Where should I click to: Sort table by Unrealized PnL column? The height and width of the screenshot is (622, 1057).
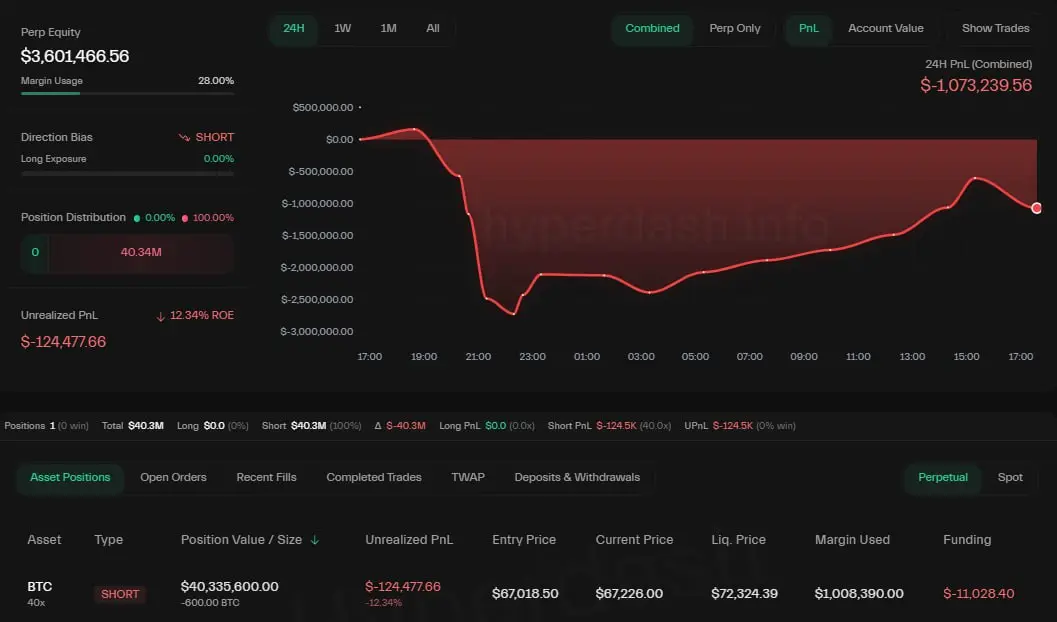pos(409,540)
